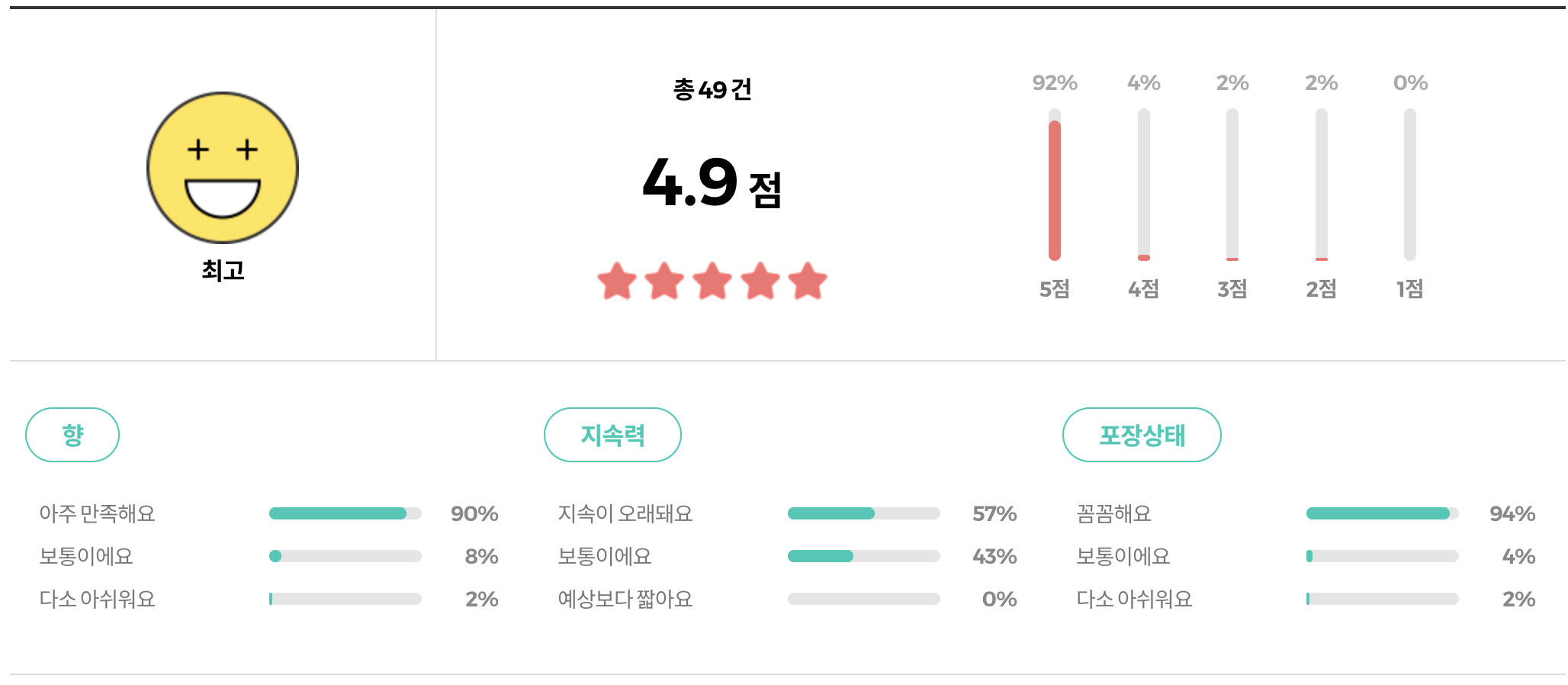Toggle the 지속이 오래돼요 option
The image size is (1568, 685).
tap(625, 513)
